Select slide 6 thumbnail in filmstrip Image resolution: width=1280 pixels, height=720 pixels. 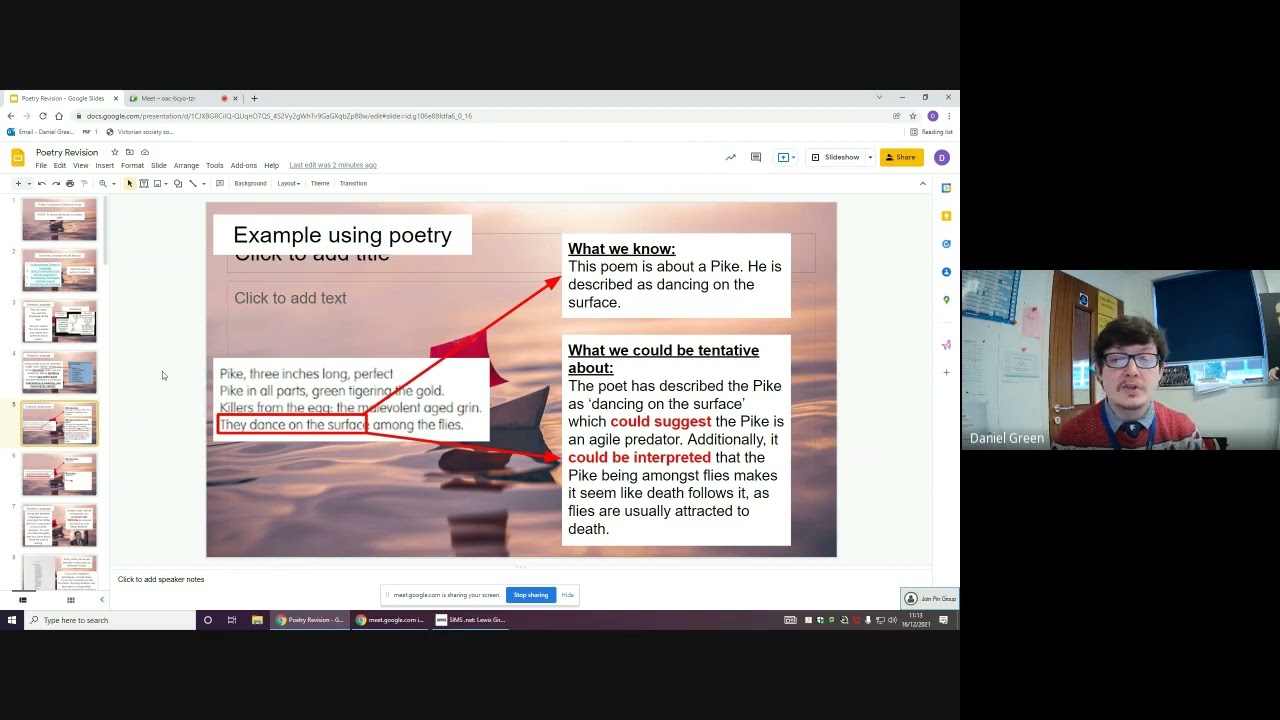[60, 474]
